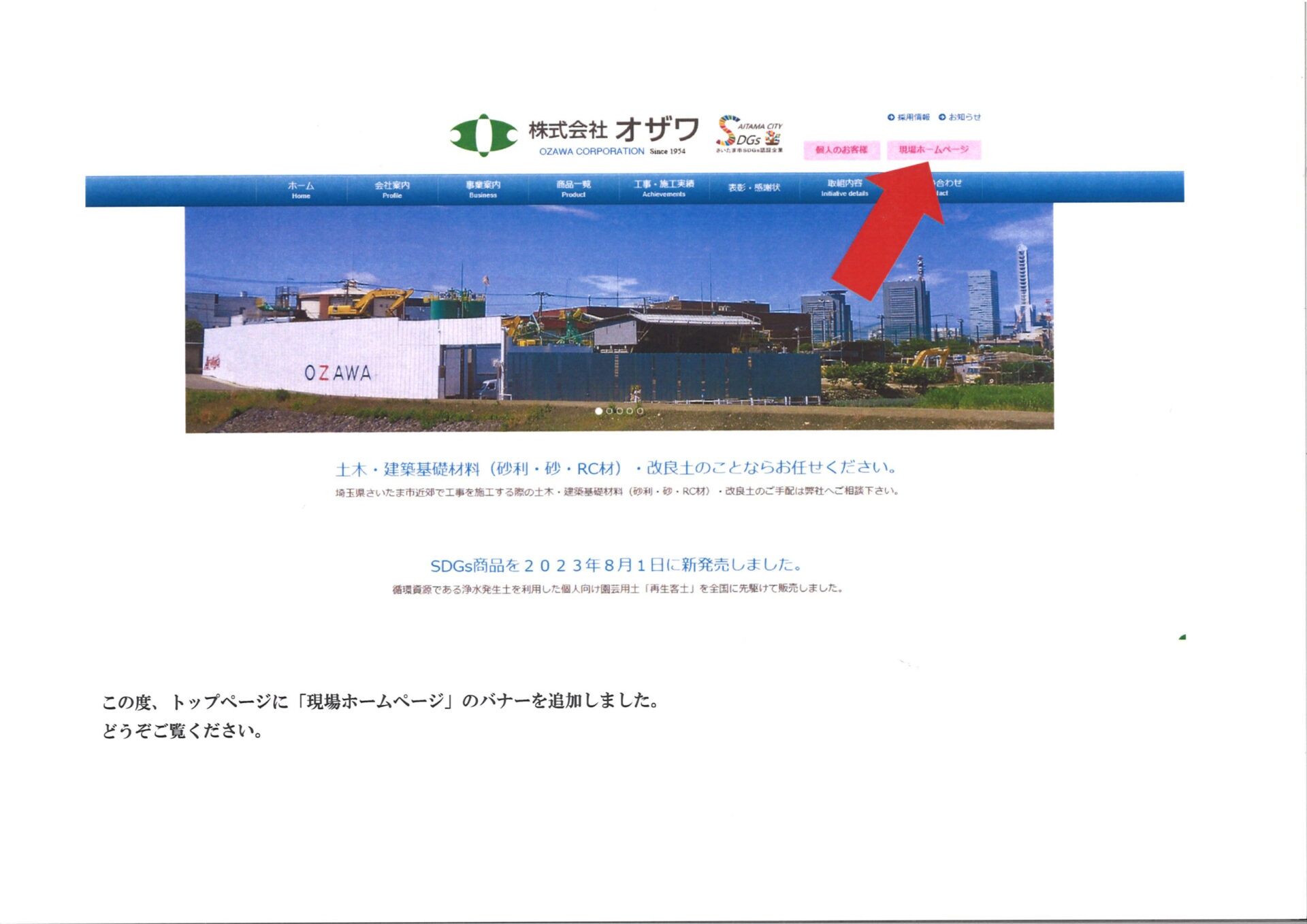Click the arrow icon beside 採用情報
Image resolution: width=1307 pixels, height=924 pixels.
(891, 117)
